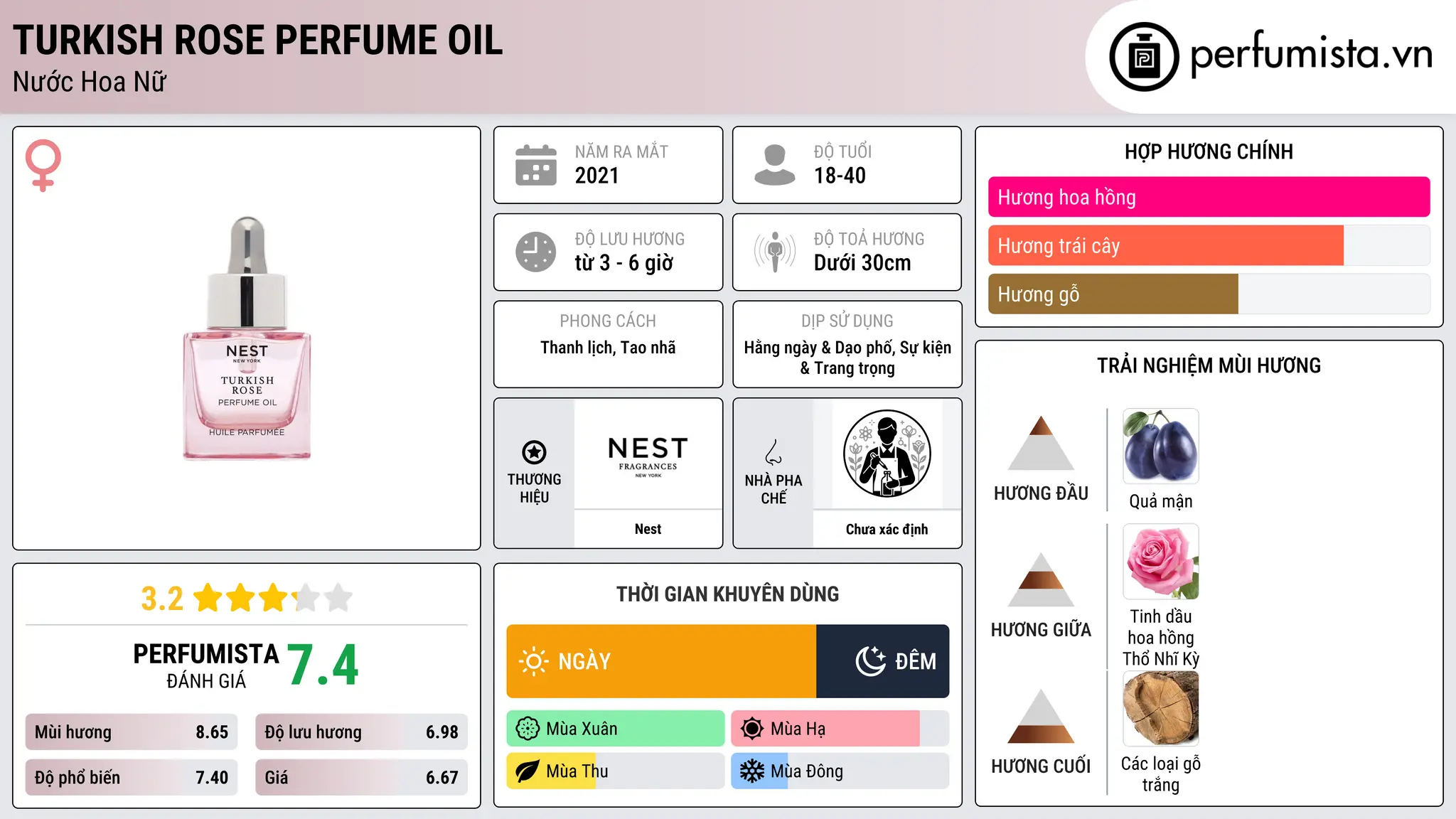Click the perfumista.vn perfume bottle logo icon
This screenshot has height=819, width=1456.
point(1144,57)
